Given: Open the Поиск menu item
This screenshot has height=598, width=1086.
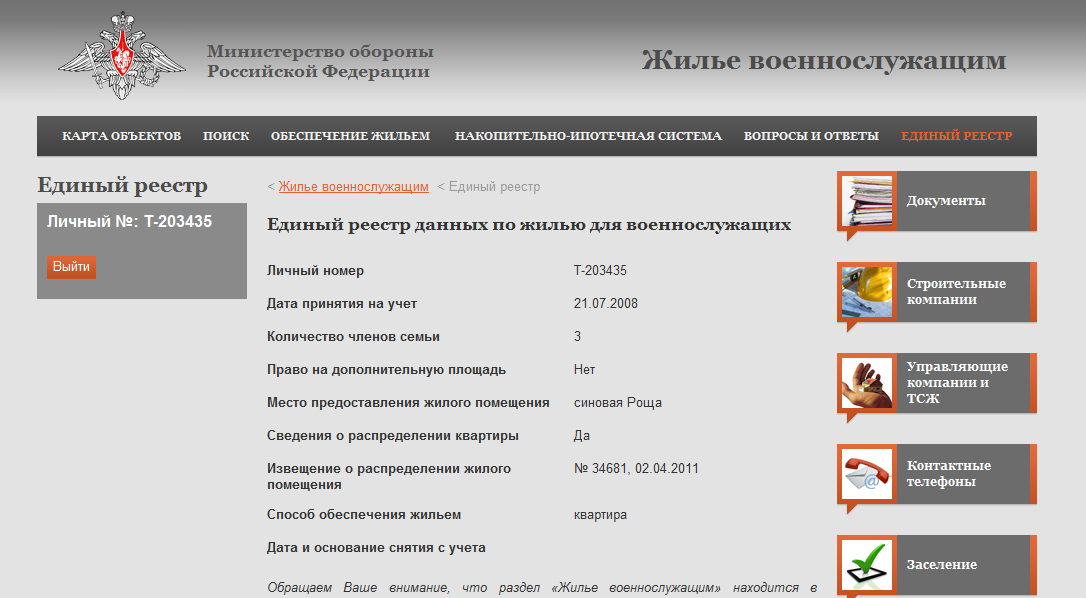Looking at the screenshot, I should point(226,136).
